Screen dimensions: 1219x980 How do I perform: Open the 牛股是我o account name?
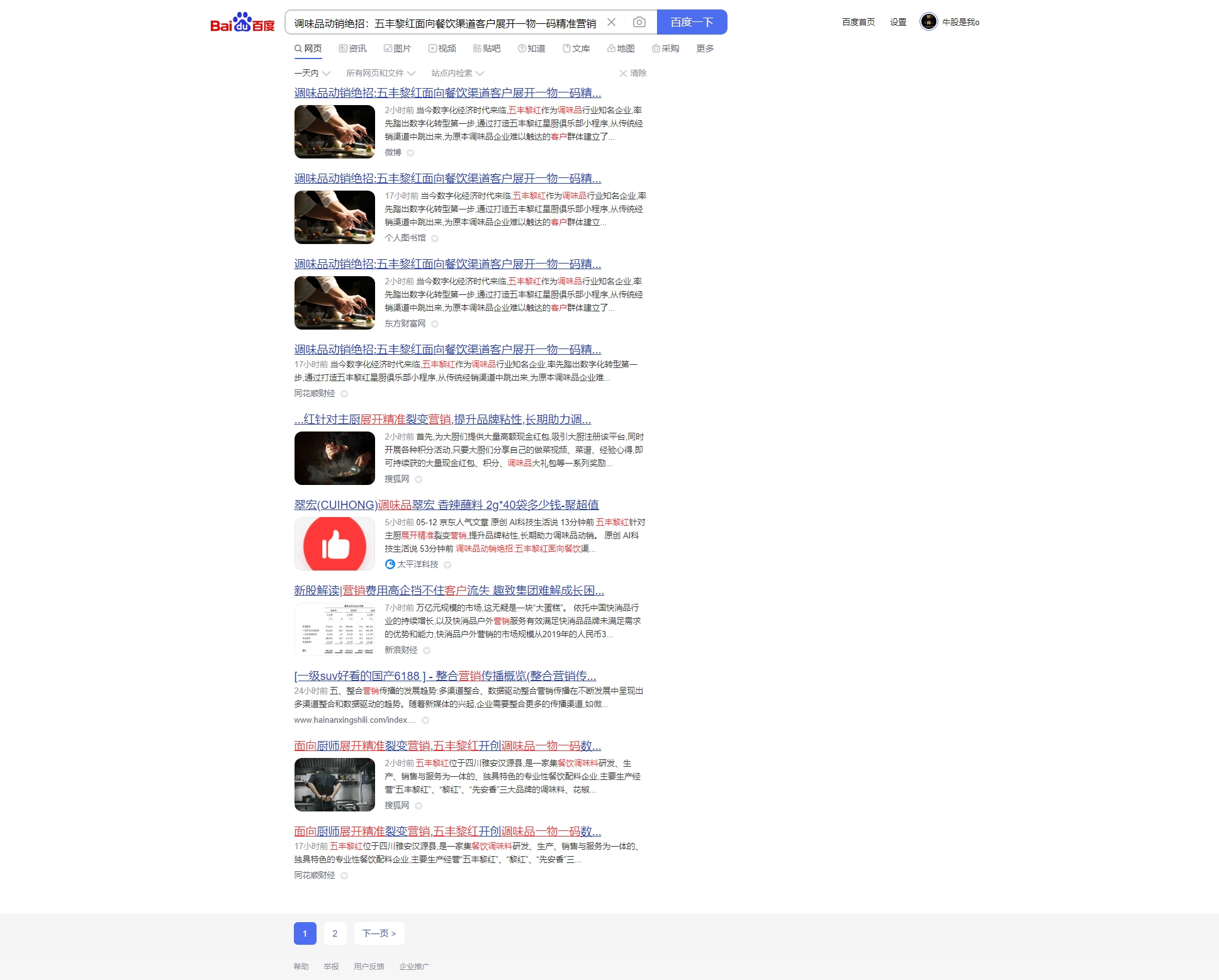click(x=960, y=22)
